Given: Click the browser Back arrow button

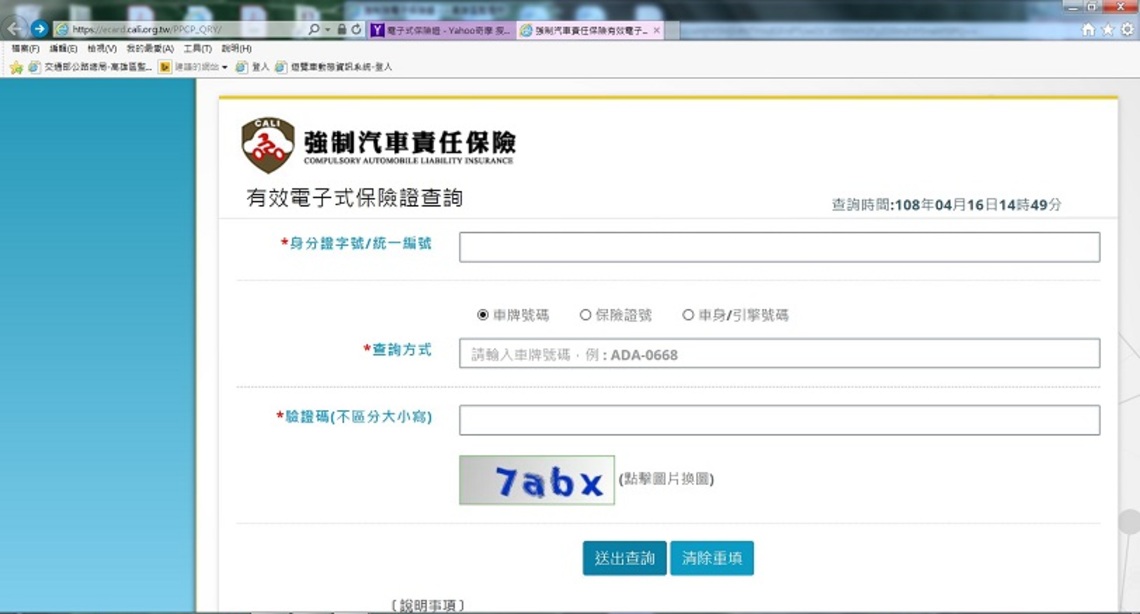Looking at the screenshot, I should 15,29.
